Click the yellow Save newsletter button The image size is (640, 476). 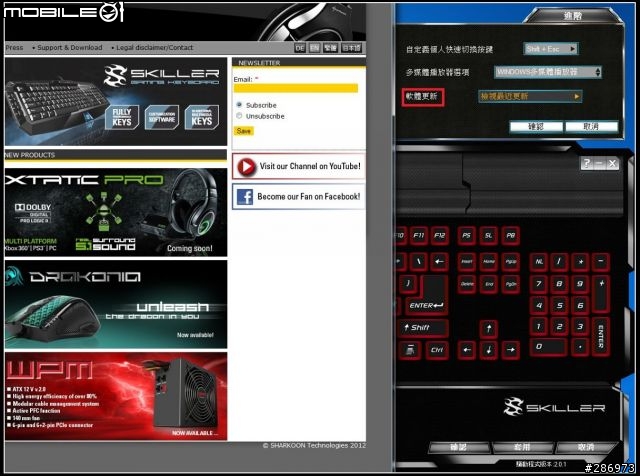244,131
